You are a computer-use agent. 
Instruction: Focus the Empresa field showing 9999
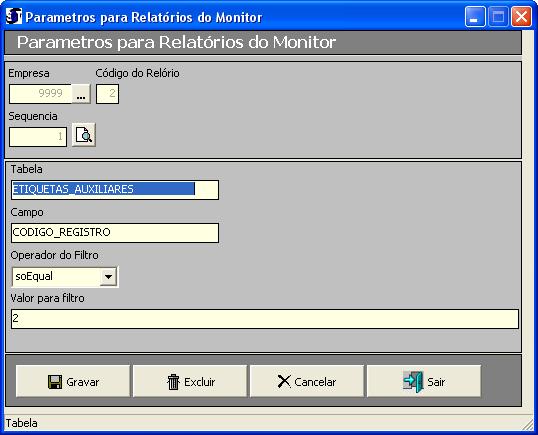(x=40, y=94)
